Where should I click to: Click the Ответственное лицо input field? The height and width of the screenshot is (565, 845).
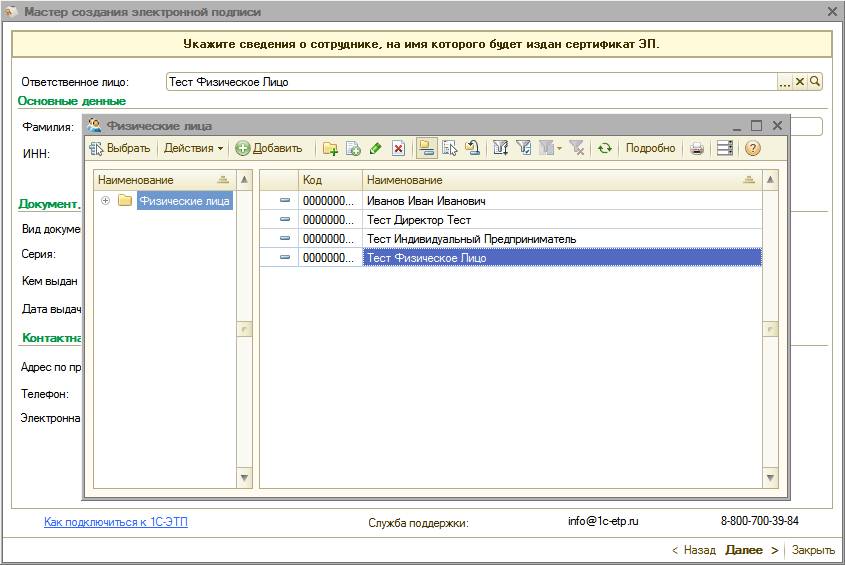[x=472, y=82]
